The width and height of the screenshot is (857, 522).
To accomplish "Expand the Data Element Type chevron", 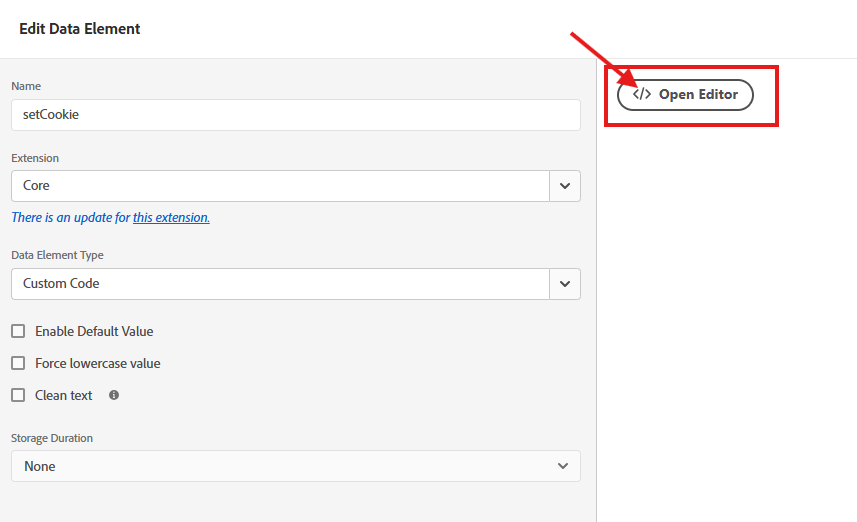I will click(565, 284).
